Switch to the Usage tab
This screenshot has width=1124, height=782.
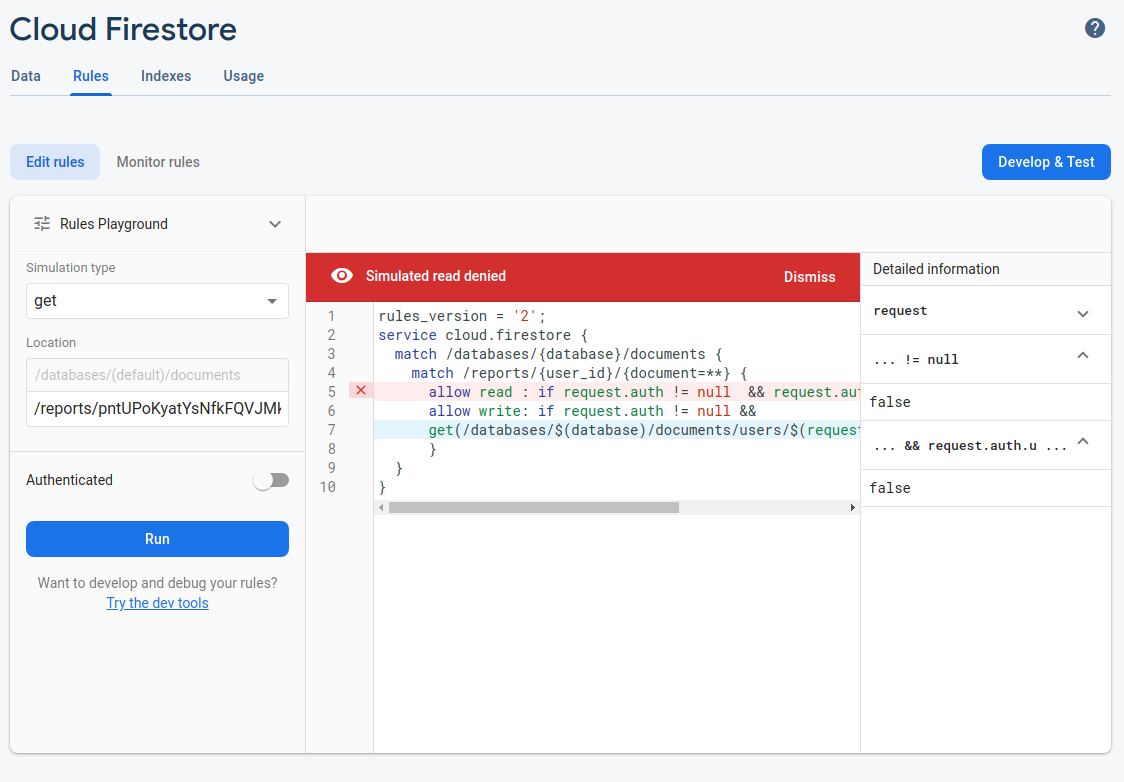[243, 76]
